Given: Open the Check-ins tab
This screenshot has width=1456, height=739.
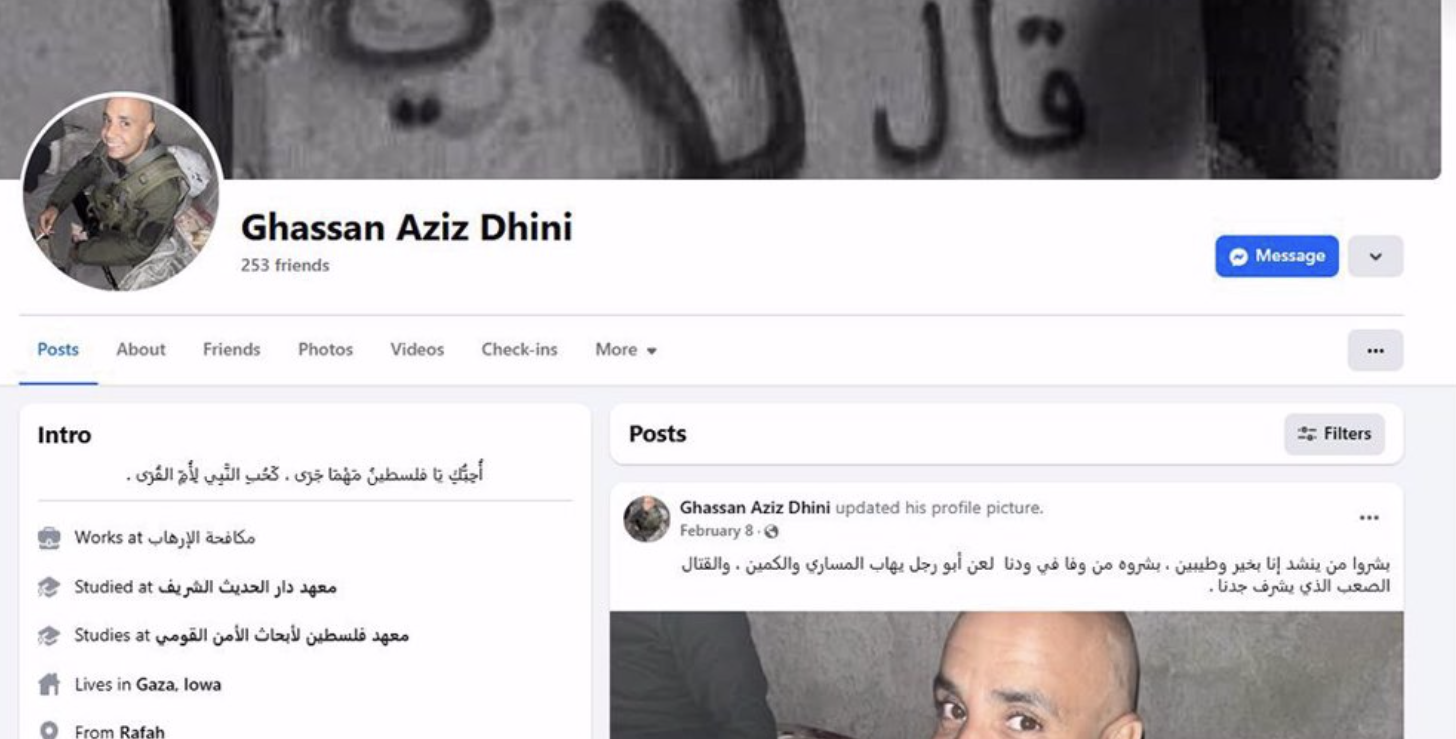Looking at the screenshot, I should click(x=519, y=350).
